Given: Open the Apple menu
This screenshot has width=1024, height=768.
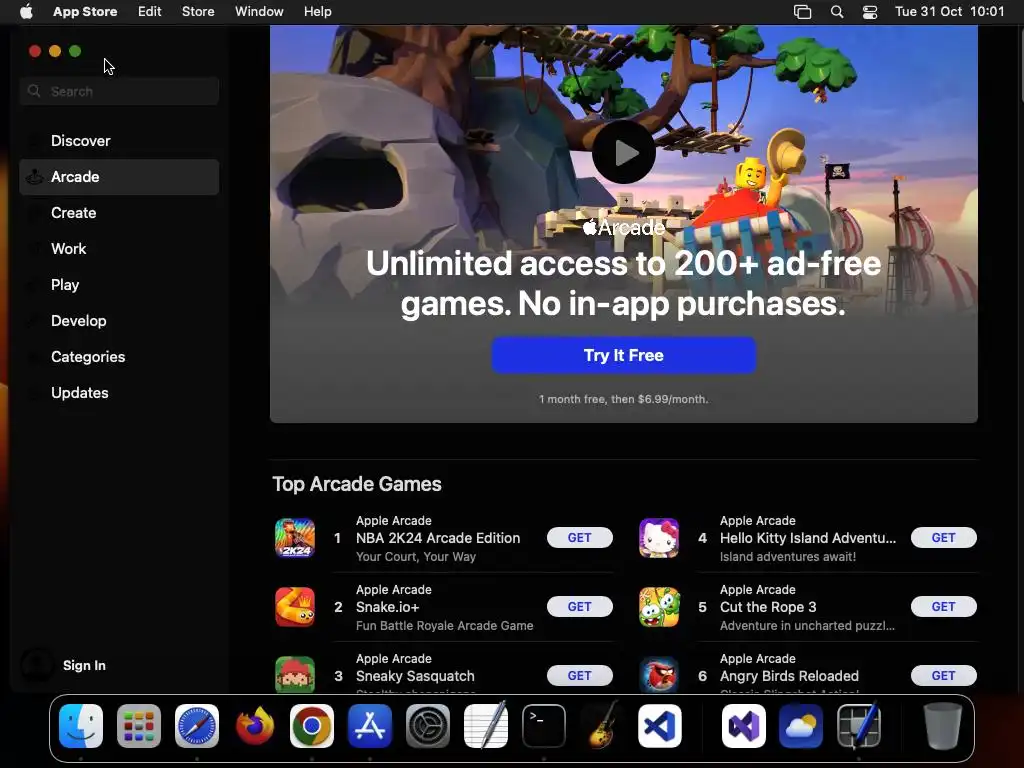Looking at the screenshot, I should 26,12.
